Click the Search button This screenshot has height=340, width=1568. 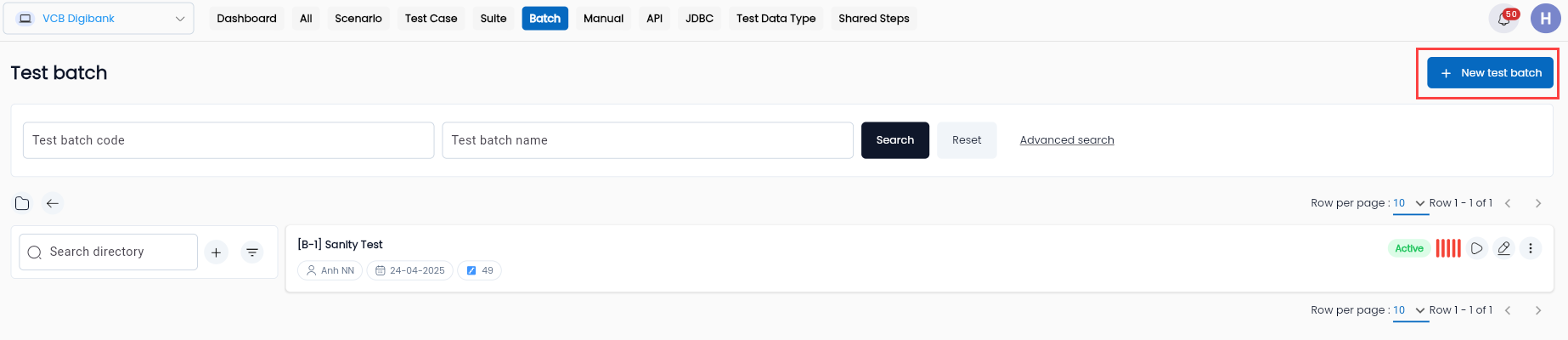(895, 140)
